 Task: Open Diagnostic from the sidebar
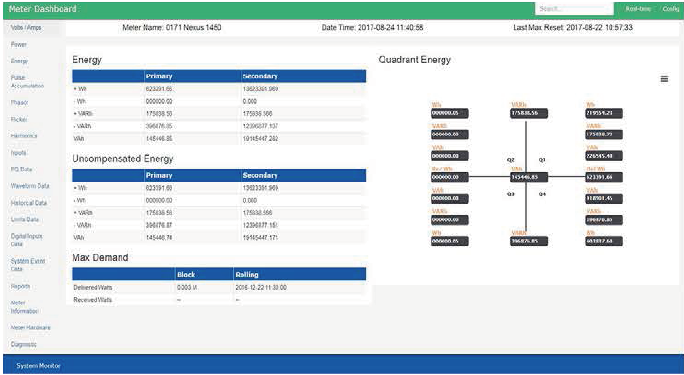[x=24, y=344]
